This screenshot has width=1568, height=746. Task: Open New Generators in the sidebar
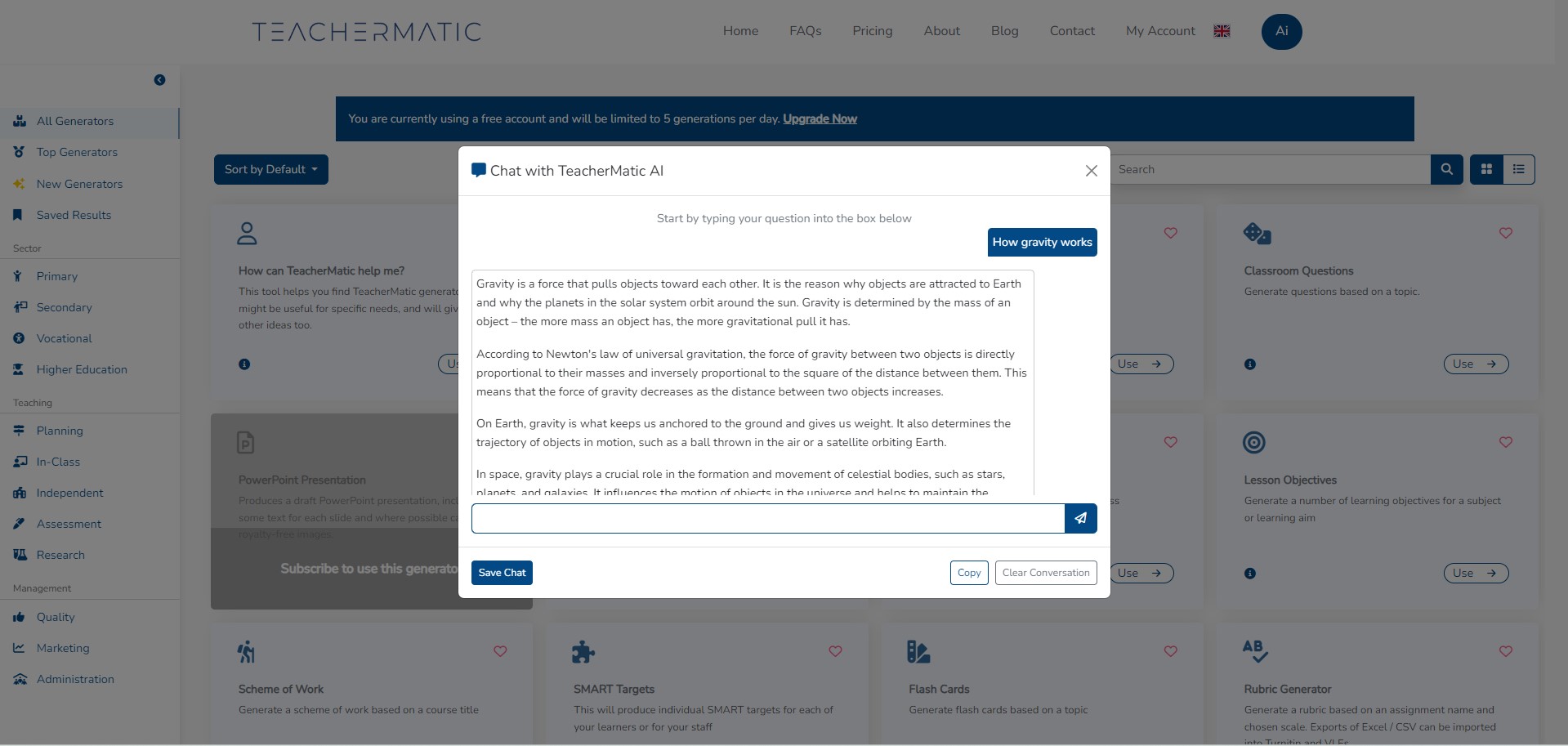click(x=89, y=184)
